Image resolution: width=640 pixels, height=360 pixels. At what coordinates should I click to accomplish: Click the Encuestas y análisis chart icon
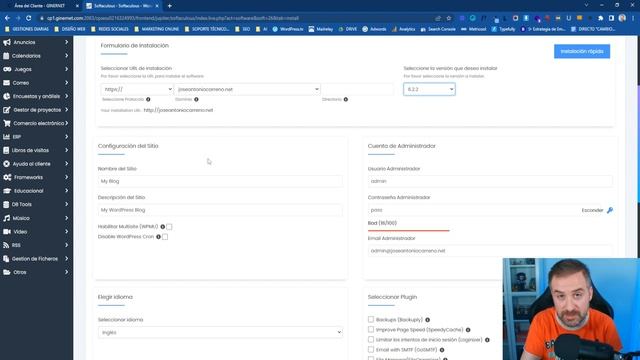7,96
